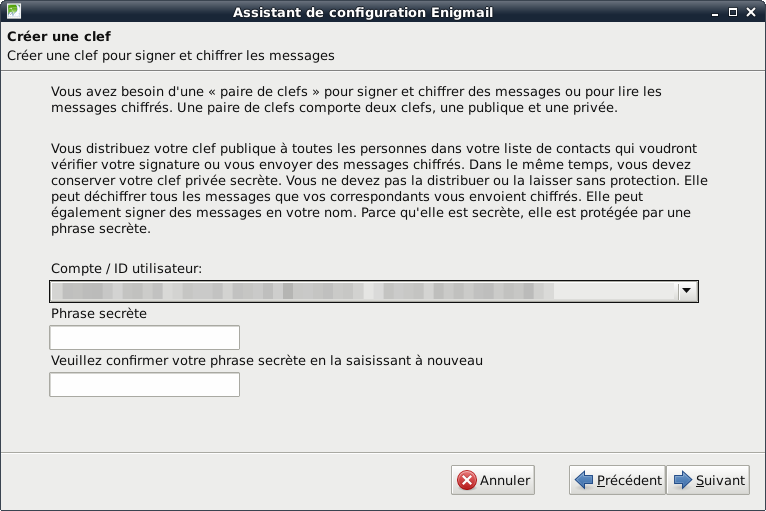Focus the Phrase secrète input field

click(x=144, y=338)
